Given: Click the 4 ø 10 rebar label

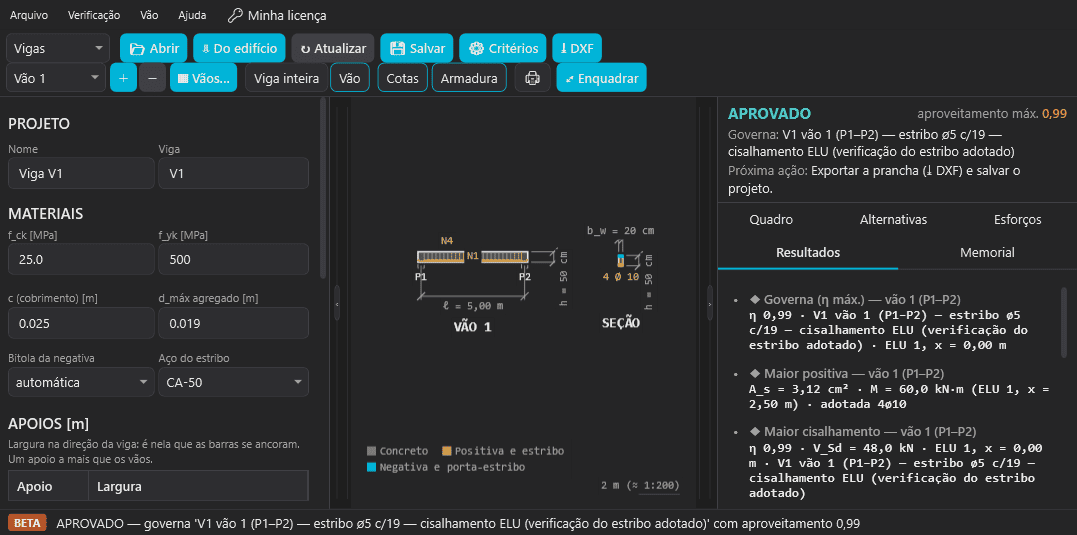Looking at the screenshot, I should 621,277.
